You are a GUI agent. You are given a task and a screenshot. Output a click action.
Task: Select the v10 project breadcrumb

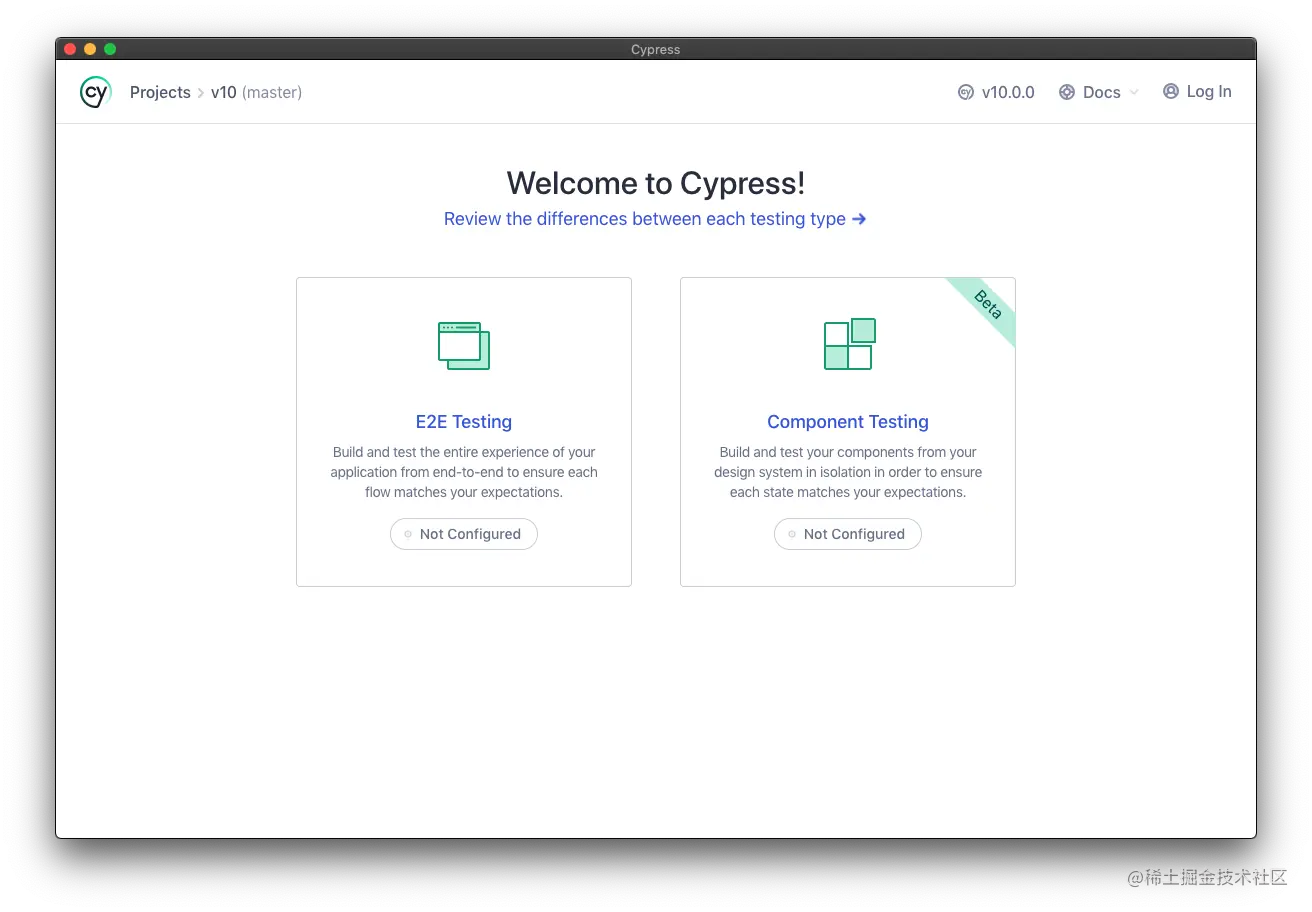tap(224, 92)
